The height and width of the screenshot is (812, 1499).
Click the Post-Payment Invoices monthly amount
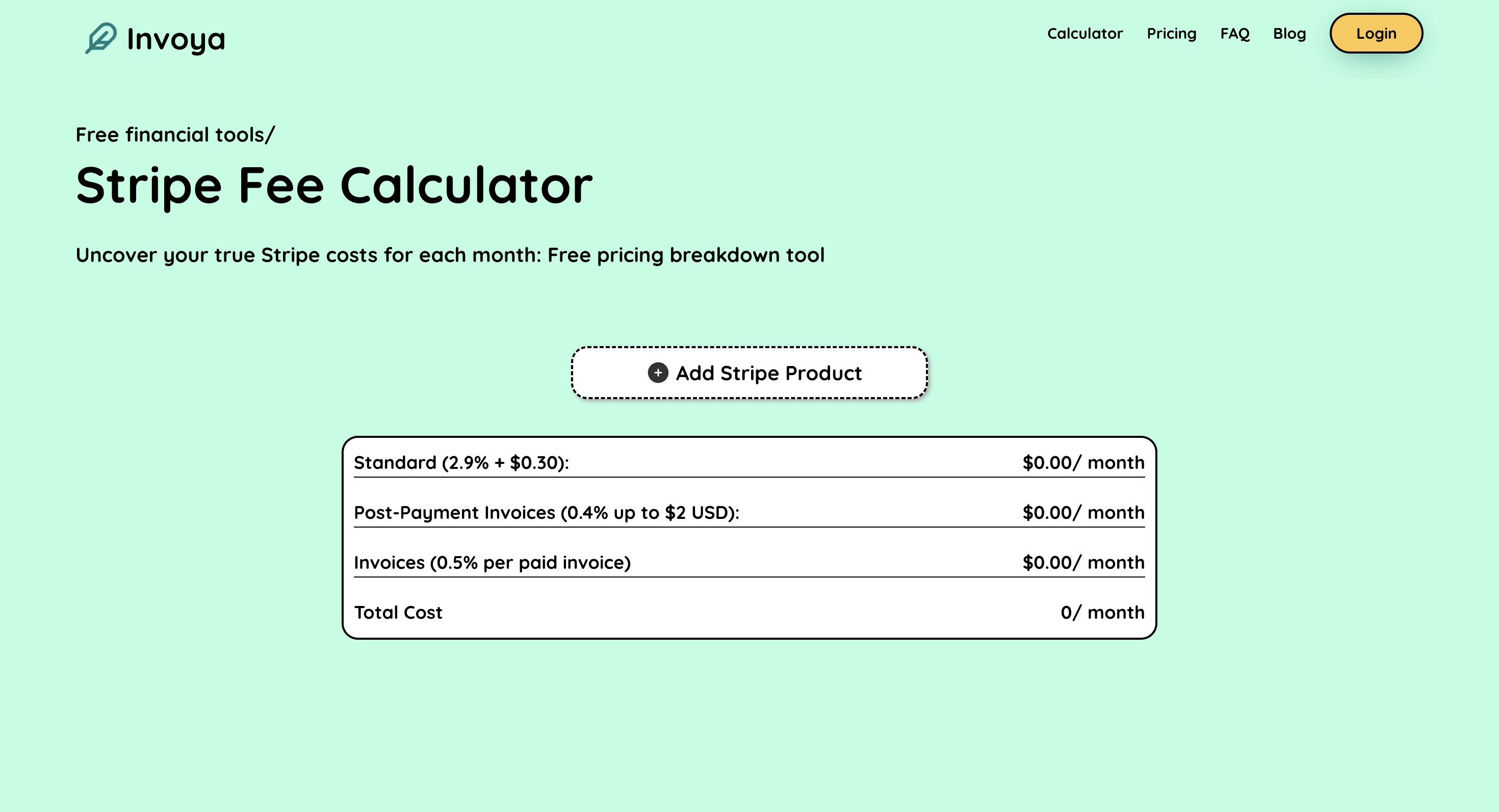click(x=1083, y=512)
